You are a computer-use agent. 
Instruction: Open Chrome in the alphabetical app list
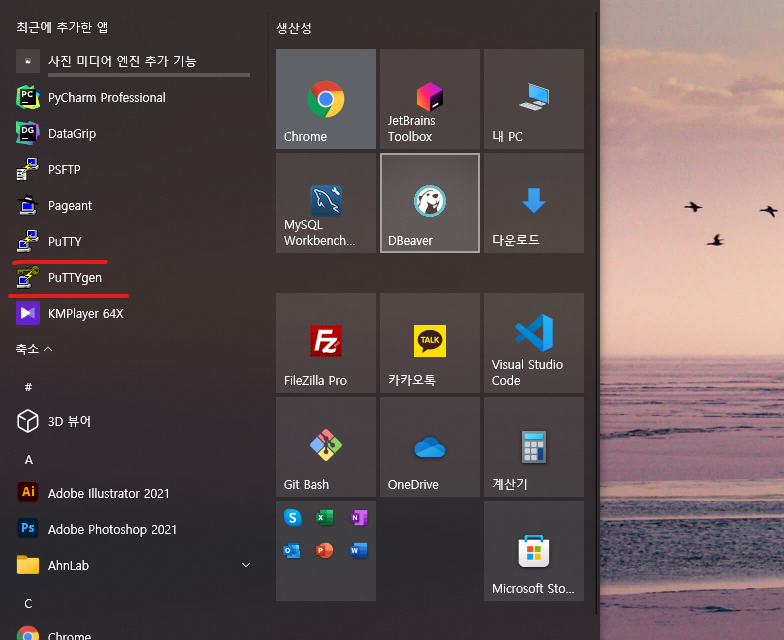point(133,634)
